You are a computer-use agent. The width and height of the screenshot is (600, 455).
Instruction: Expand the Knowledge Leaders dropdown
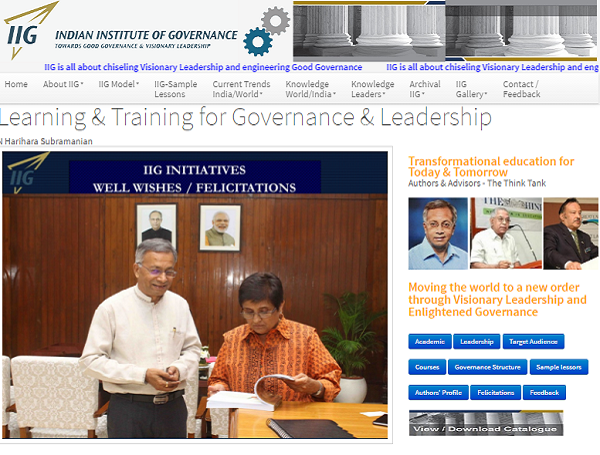pos(373,89)
